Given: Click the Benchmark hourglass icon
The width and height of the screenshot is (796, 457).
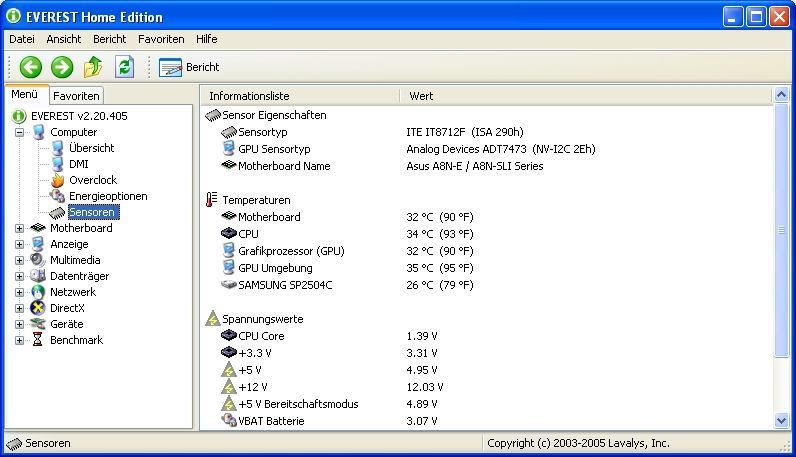Looking at the screenshot, I should coord(38,339).
